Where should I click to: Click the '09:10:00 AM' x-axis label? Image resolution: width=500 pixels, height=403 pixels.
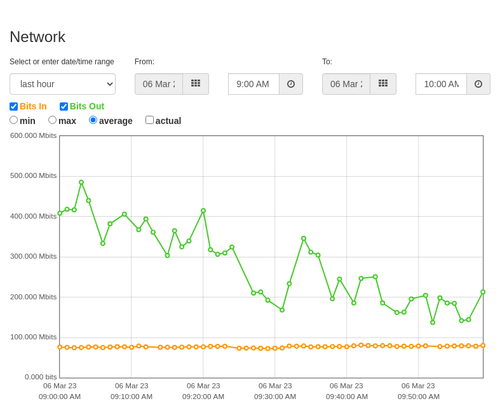(131, 397)
